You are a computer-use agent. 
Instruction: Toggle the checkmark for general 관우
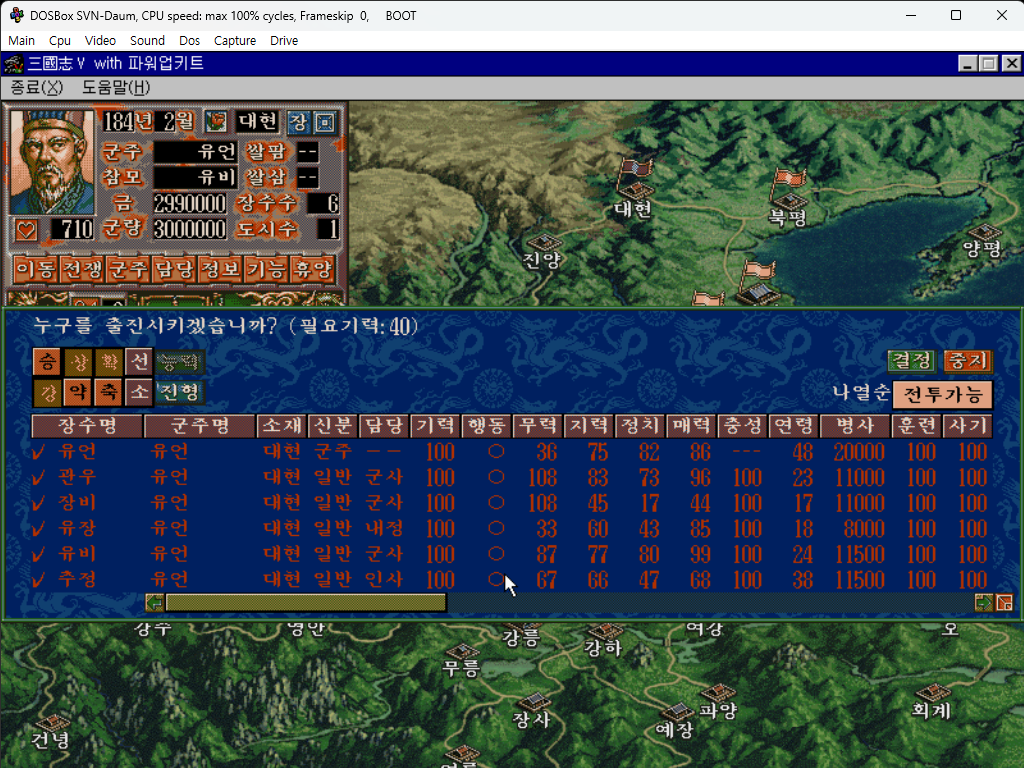[39, 477]
